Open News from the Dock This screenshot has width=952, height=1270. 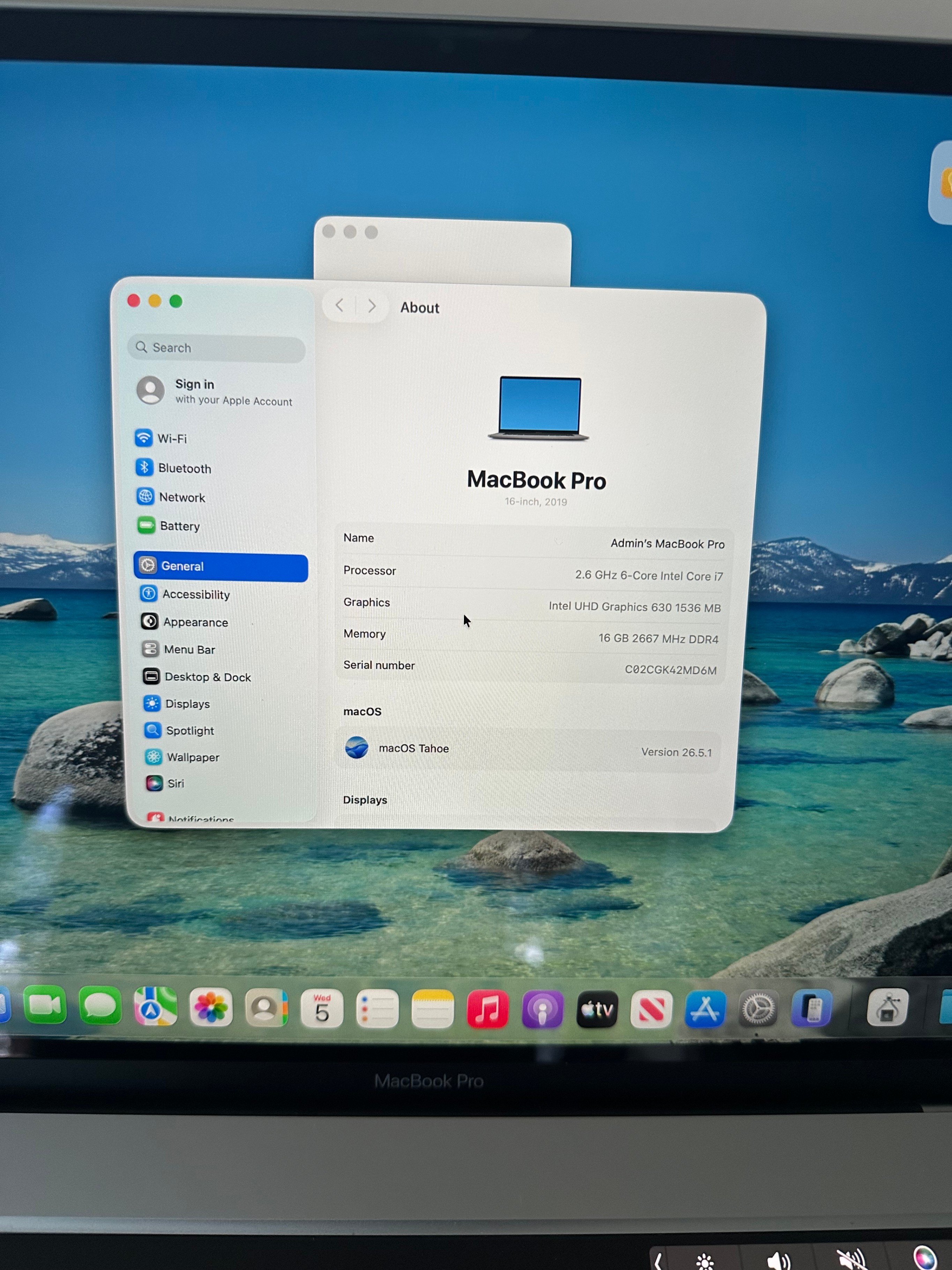[651, 1009]
